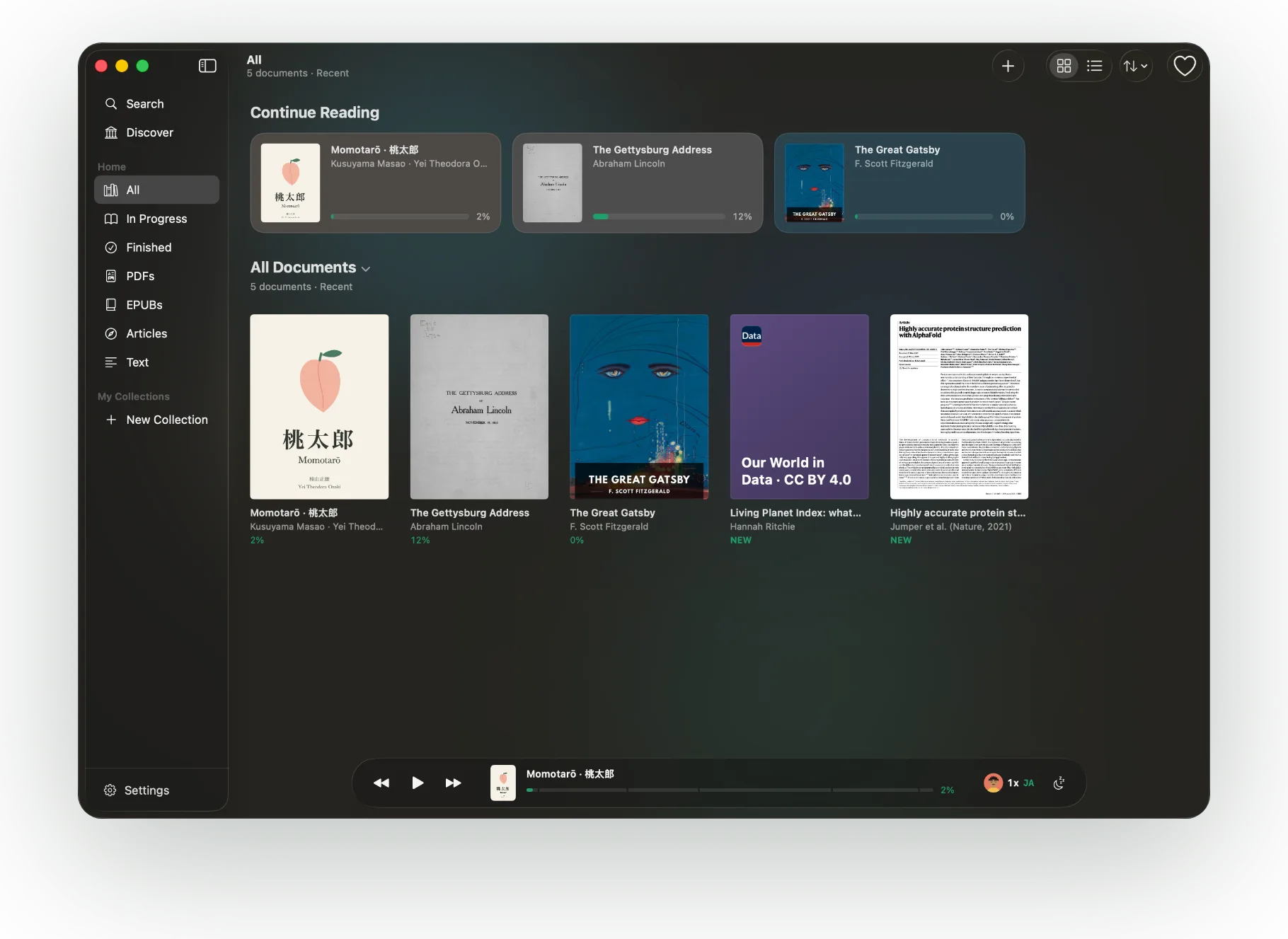Image resolution: width=1288 pixels, height=939 pixels.
Task: Open Search in the sidebar
Action: [156, 104]
